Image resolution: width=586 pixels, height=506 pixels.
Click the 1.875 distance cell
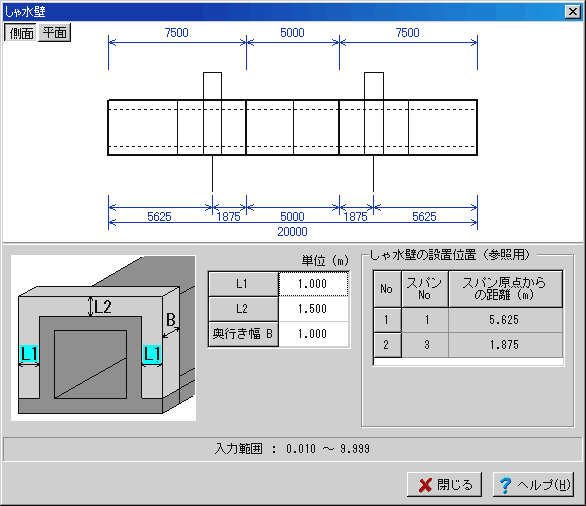tap(505, 345)
